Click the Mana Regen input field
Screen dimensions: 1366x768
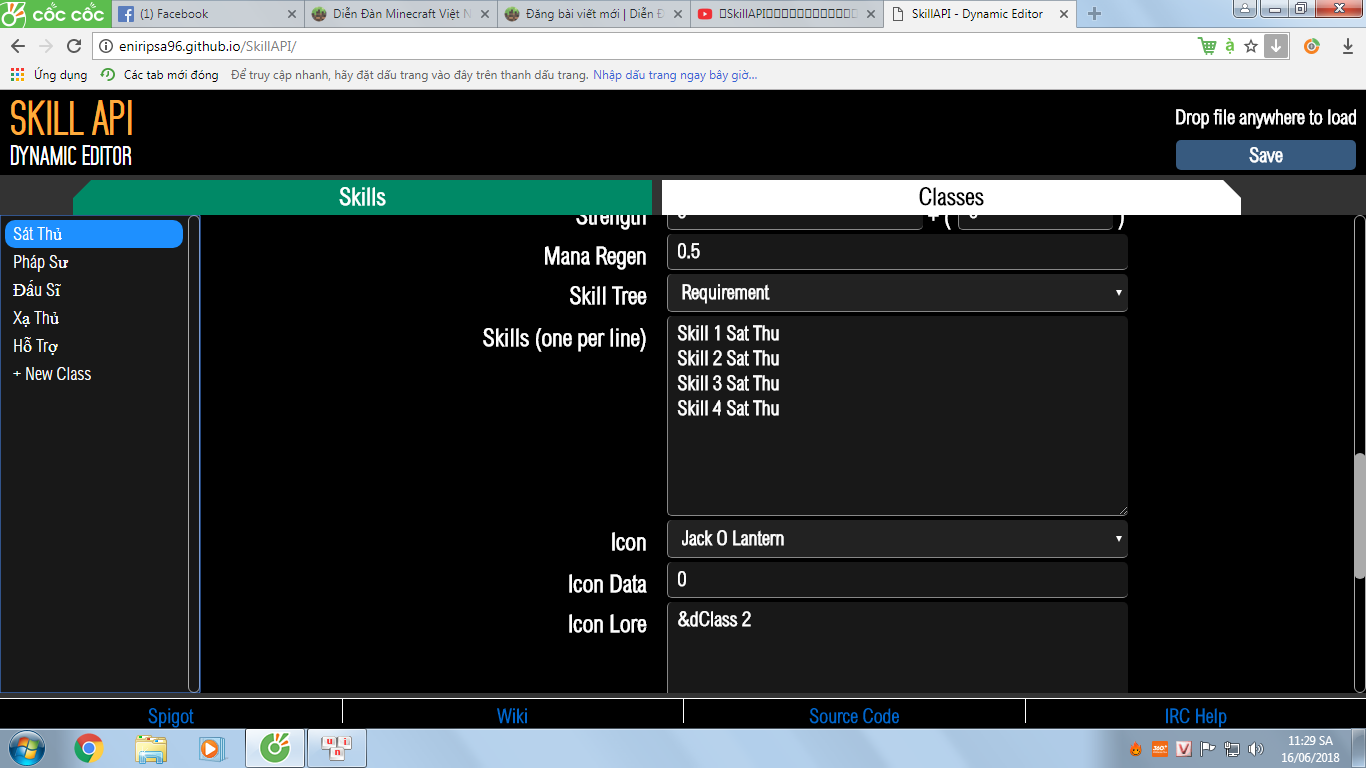click(x=897, y=252)
